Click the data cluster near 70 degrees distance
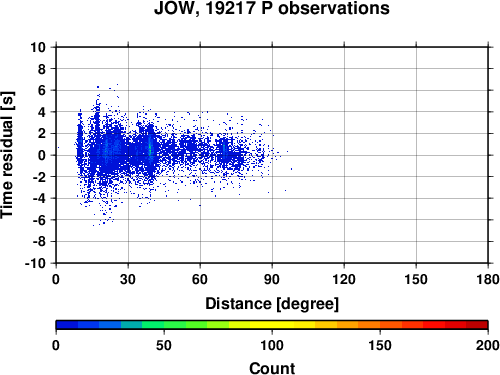 click(224, 152)
